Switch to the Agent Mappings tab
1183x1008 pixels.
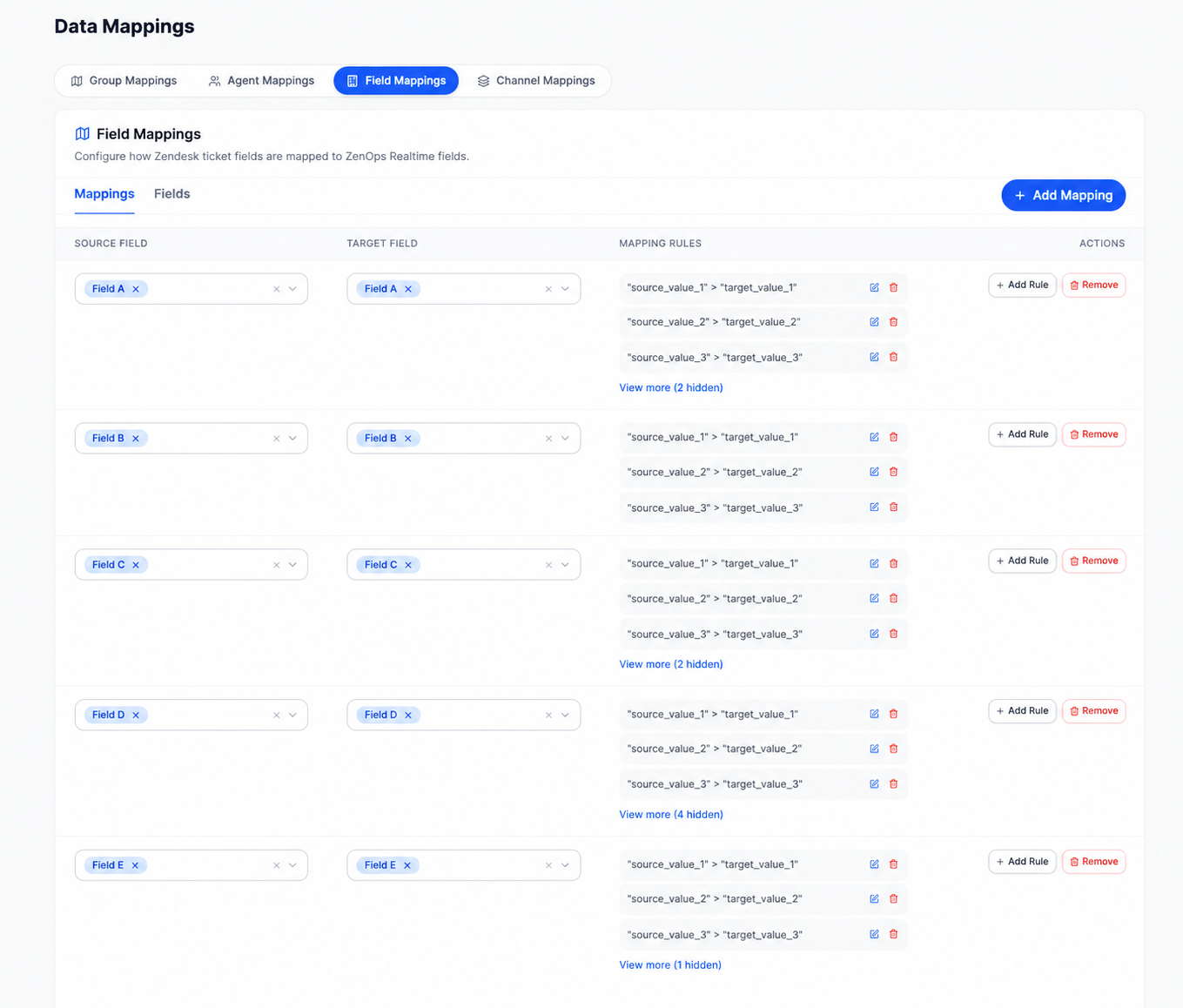(x=261, y=81)
